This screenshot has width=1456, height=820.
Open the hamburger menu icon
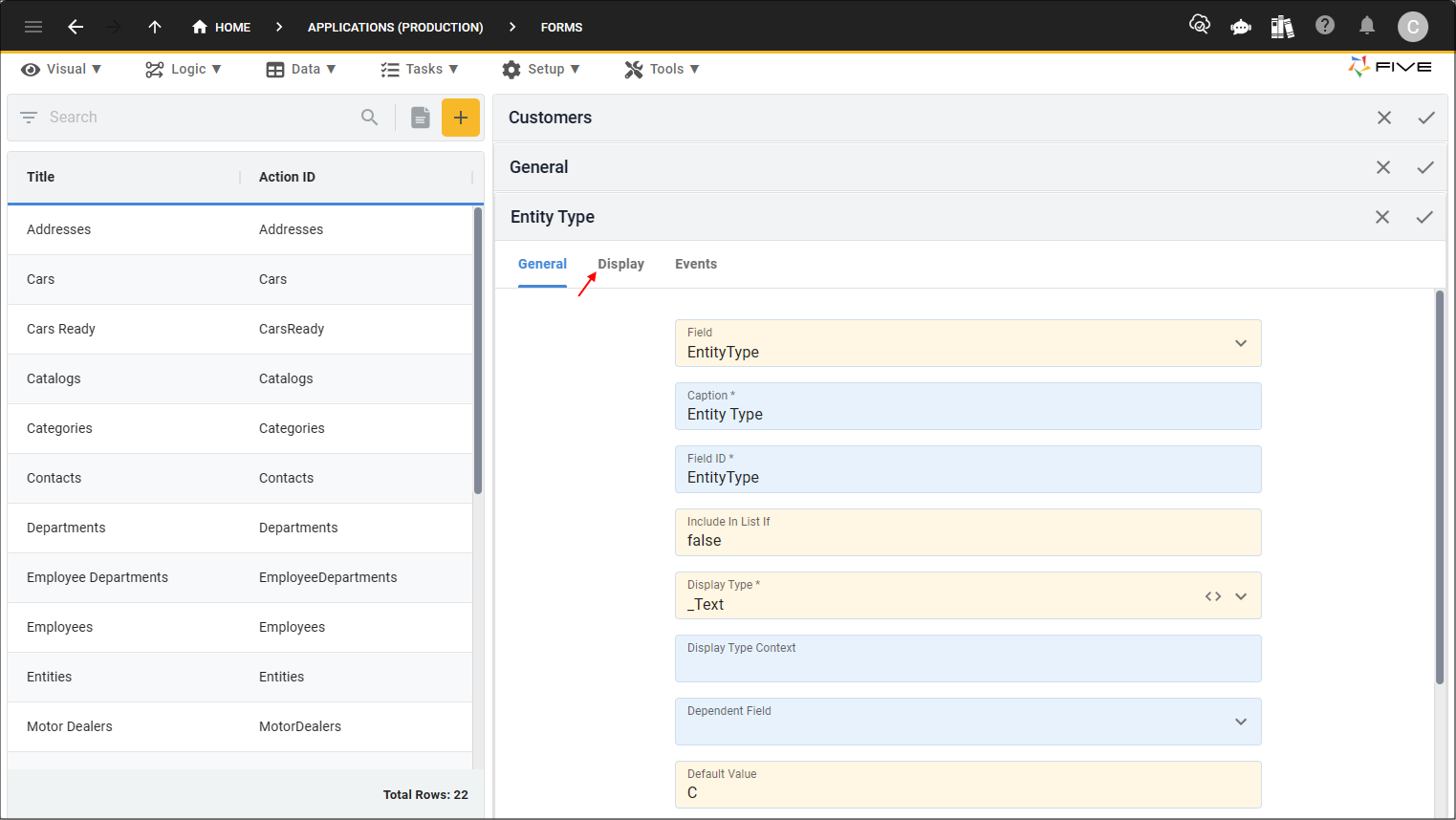(x=33, y=27)
